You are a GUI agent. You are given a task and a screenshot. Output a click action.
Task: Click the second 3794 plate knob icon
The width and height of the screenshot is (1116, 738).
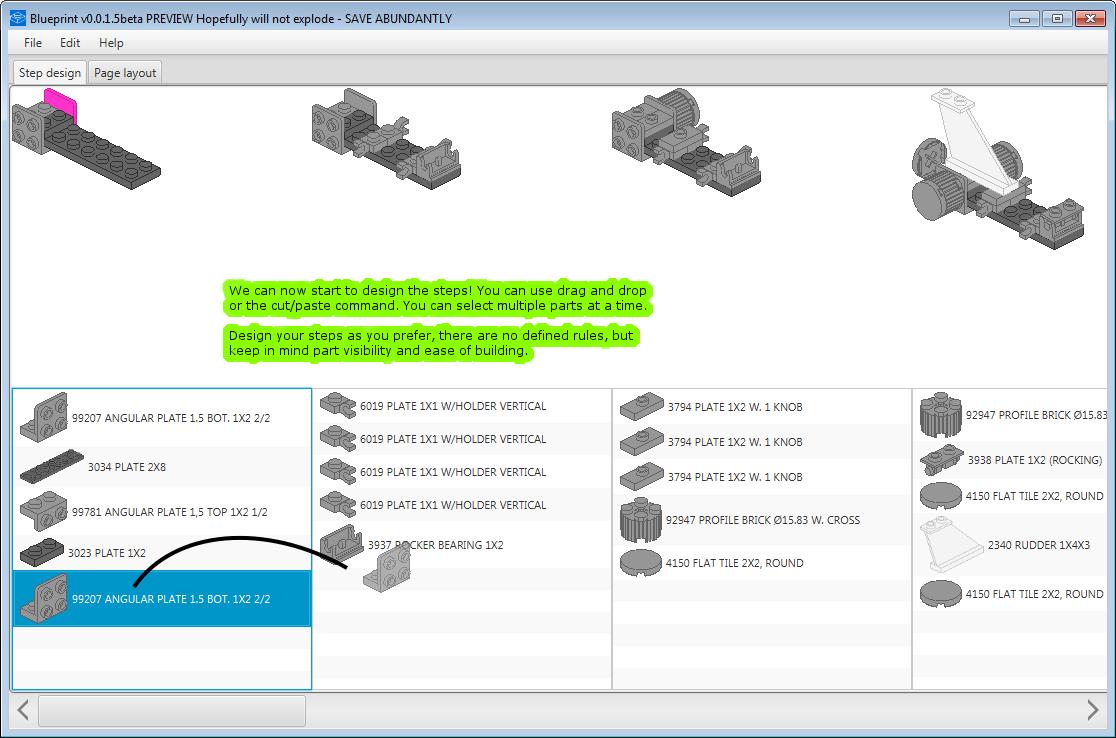(642, 441)
